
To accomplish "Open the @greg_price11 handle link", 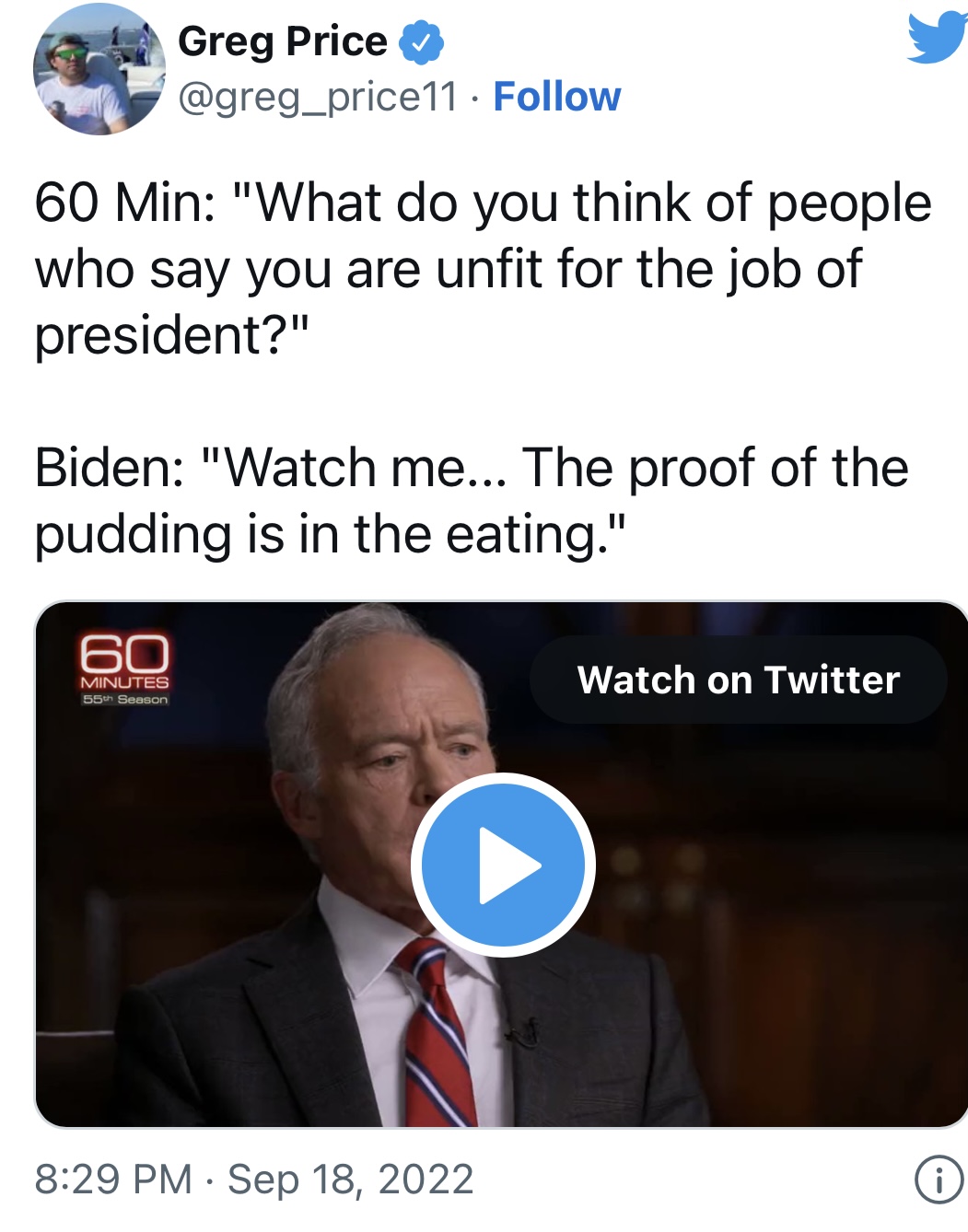I will pyautogui.click(x=317, y=97).
